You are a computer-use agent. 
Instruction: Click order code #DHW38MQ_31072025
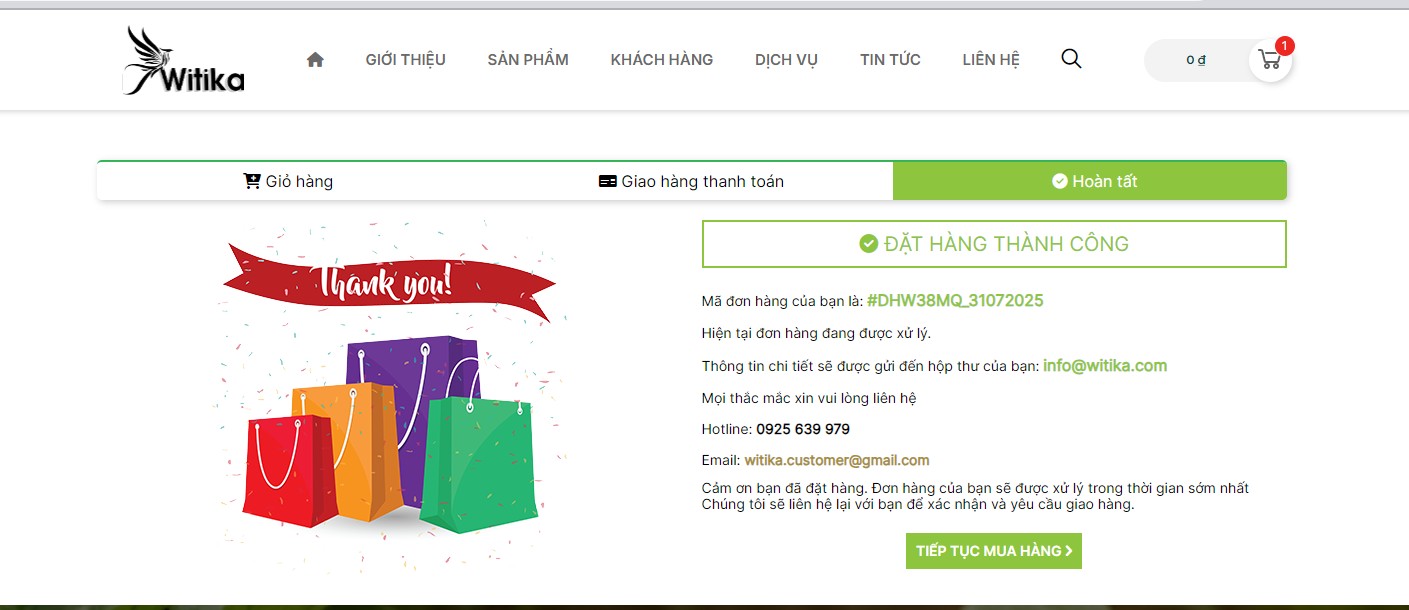pos(955,301)
